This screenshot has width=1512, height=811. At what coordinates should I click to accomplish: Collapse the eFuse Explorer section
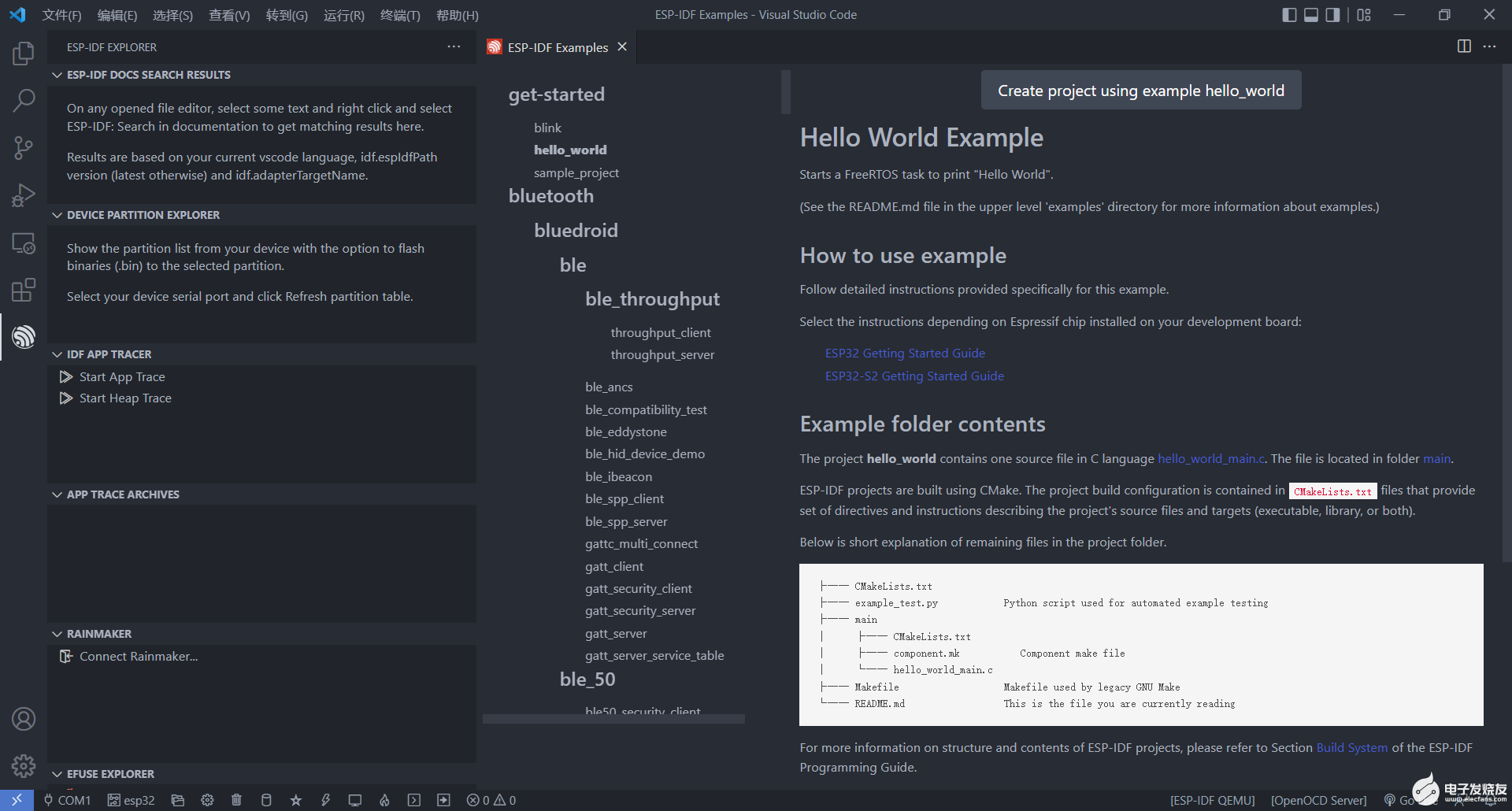[x=261, y=774]
